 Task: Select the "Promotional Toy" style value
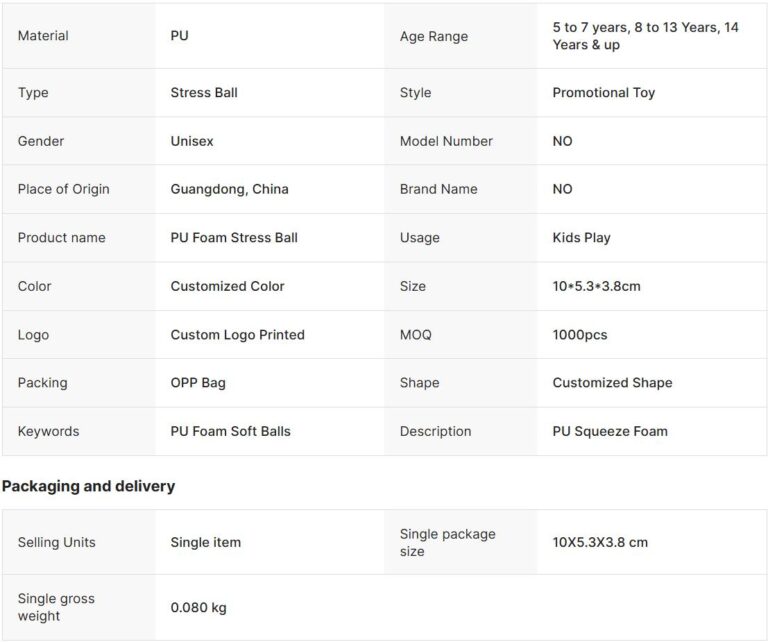click(603, 93)
